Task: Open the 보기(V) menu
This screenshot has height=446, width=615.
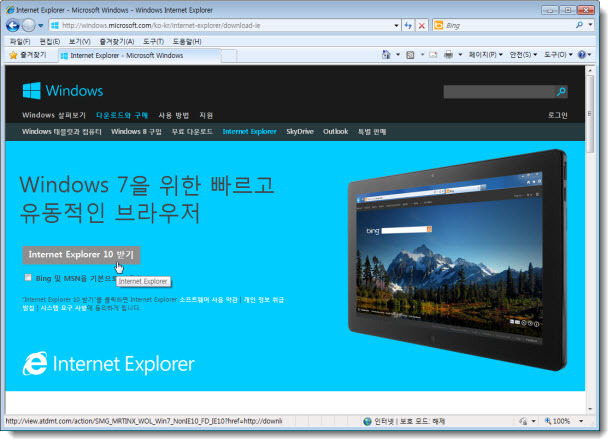Action: (x=80, y=42)
